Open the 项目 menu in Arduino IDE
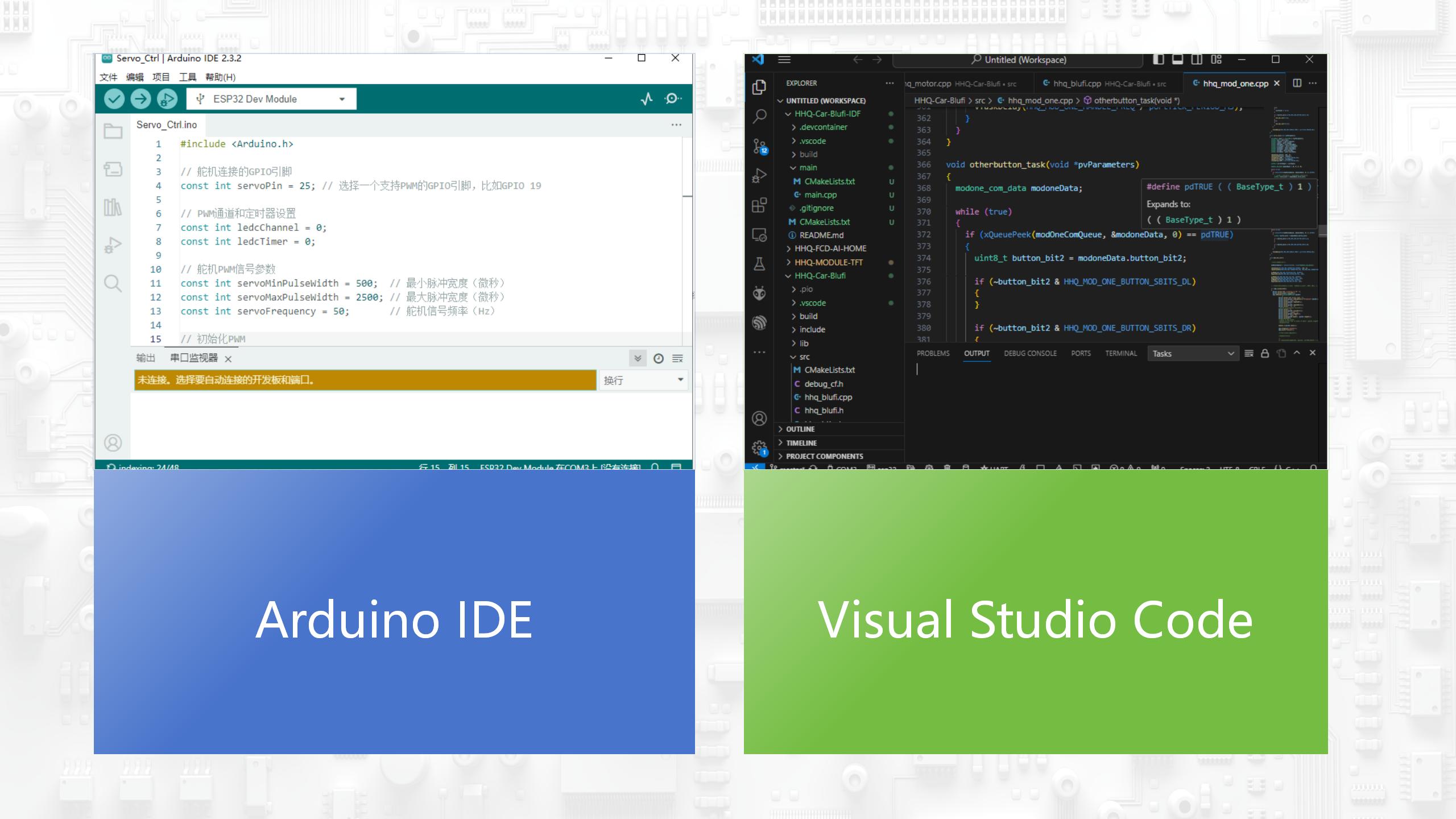The image size is (1456, 819). click(161, 77)
